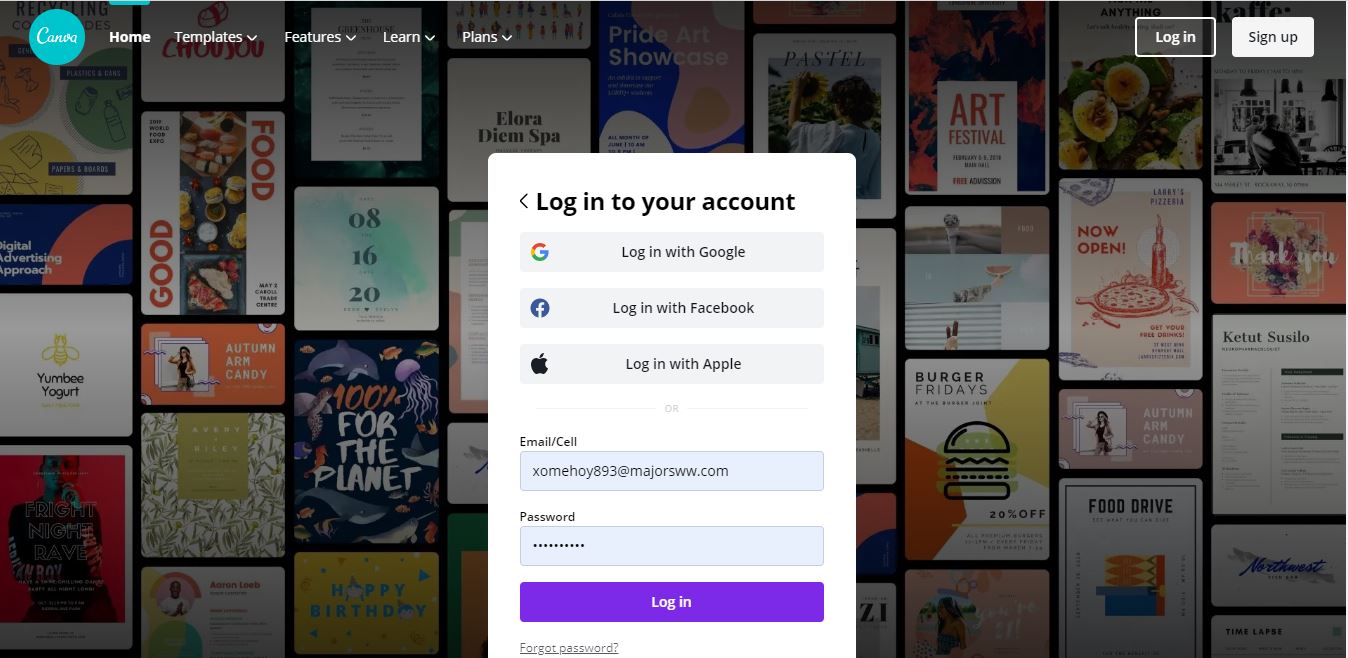The image size is (1348, 658).
Task: Click the Password input field
Action: (x=672, y=546)
